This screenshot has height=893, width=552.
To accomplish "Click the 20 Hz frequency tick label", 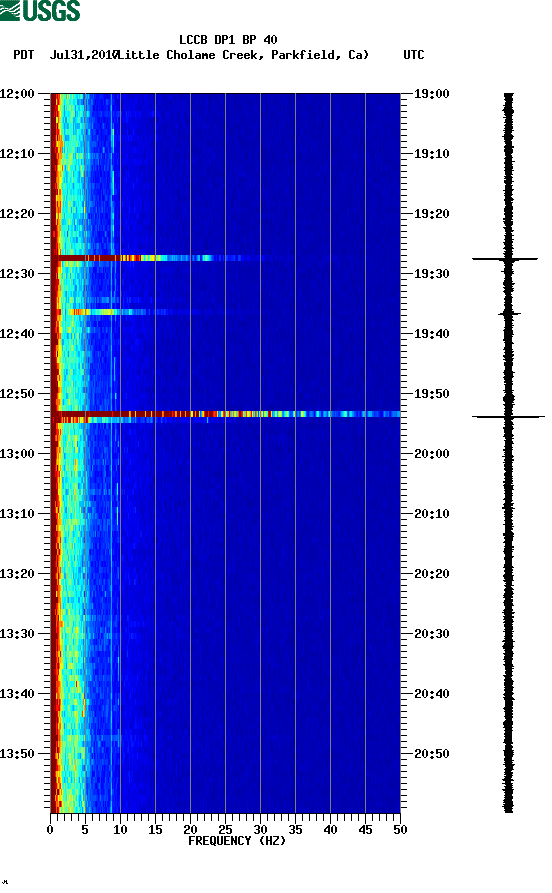I will (190, 830).
